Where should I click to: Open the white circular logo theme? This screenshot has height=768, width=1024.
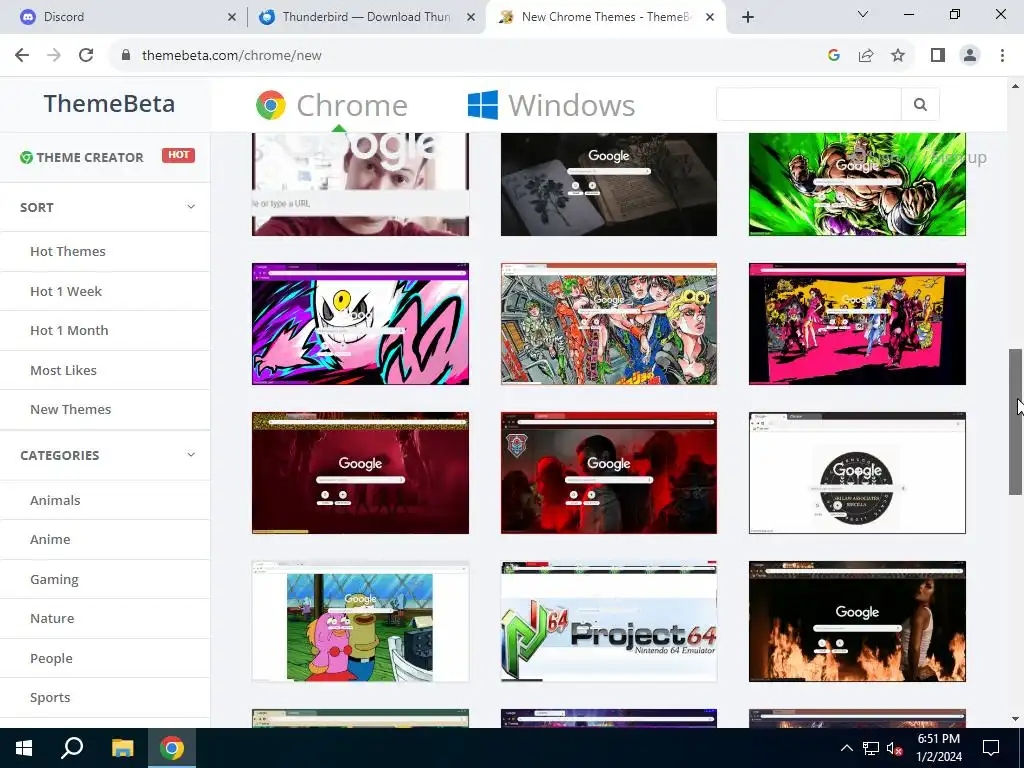pyautogui.click(x=857, y=473)
